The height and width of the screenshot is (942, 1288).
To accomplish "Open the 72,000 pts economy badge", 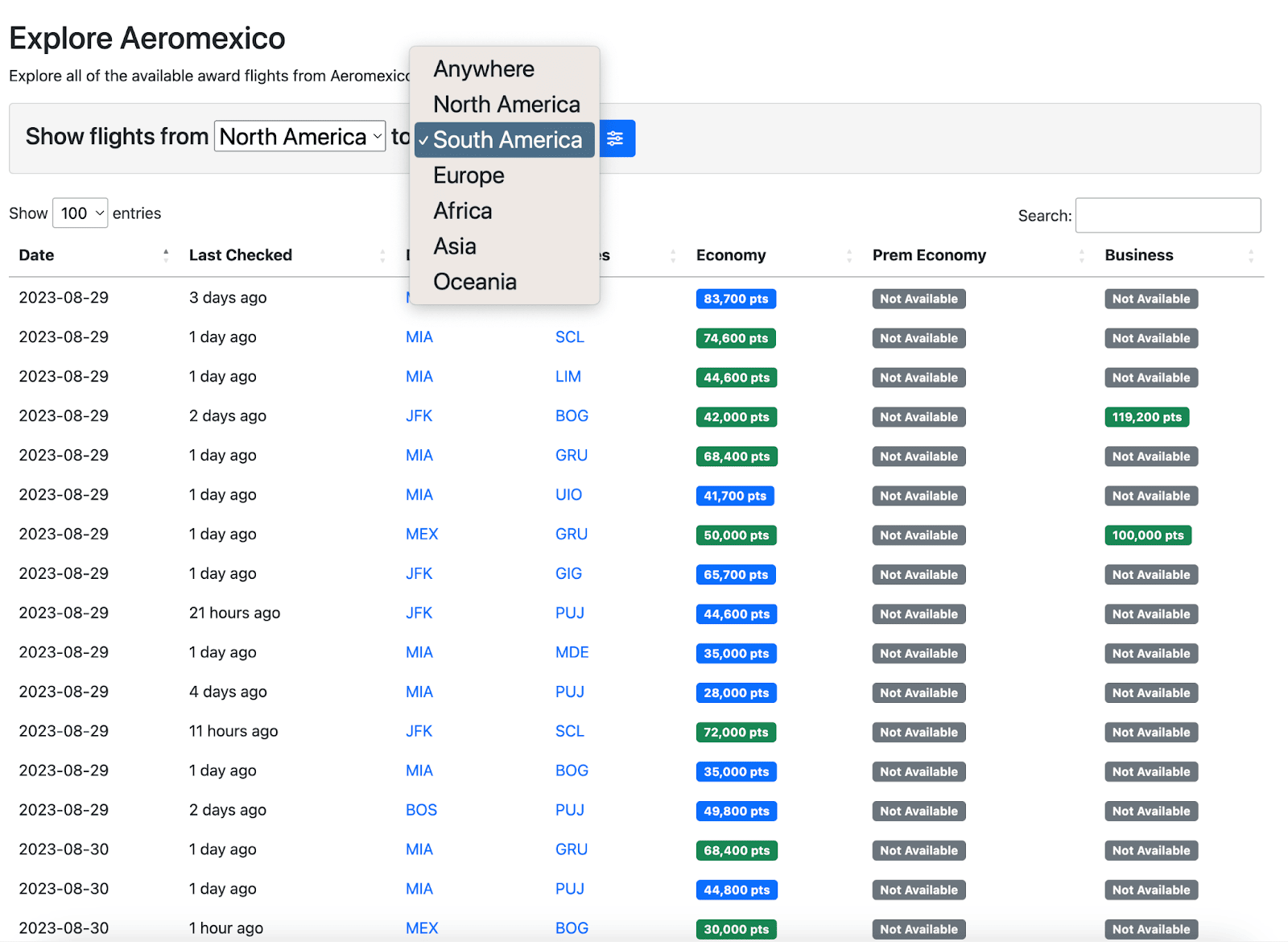I will click(736, 733).
